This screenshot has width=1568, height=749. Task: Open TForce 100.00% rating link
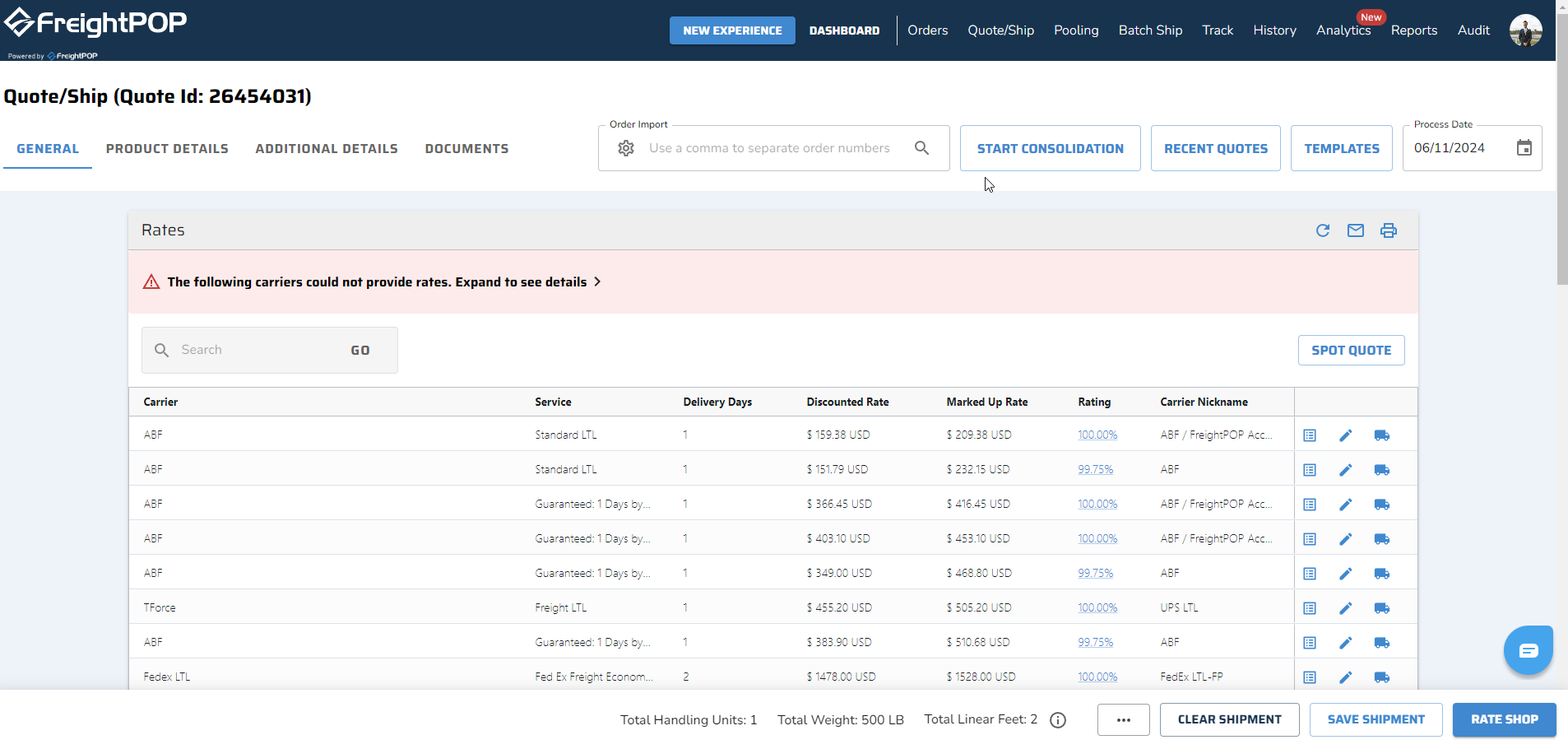tap(1097, 608)
